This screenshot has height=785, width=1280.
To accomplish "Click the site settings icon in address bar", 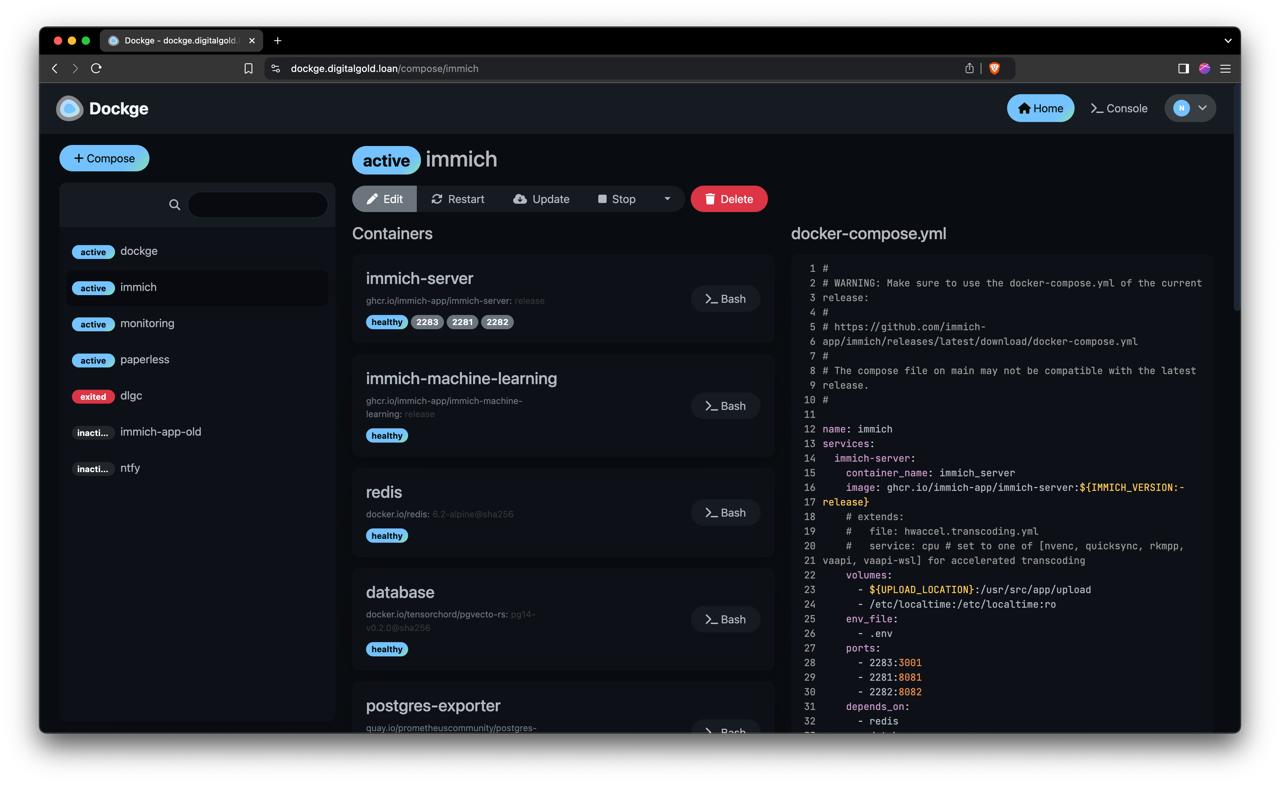I will (x=276, y=68).
